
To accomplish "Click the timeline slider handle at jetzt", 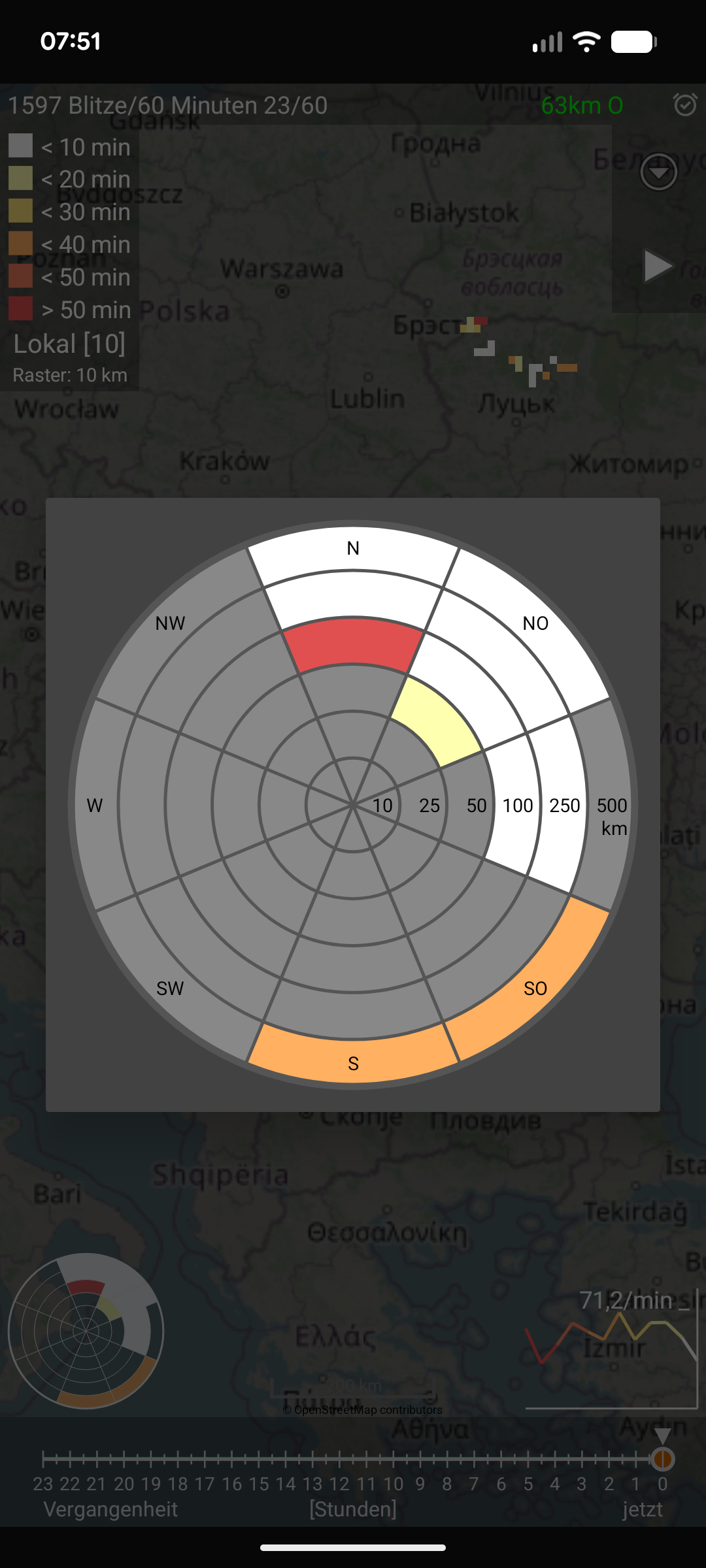I will coord(662,1458).
